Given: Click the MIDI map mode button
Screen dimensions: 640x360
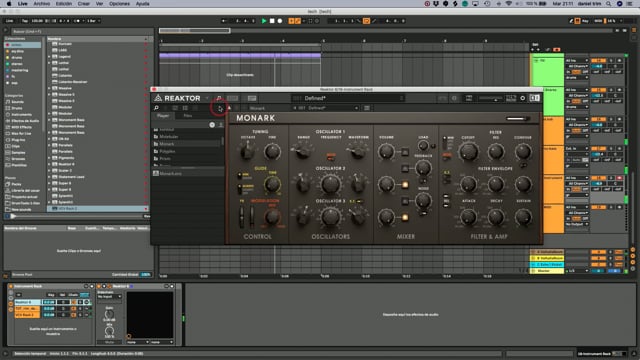Looking at the screenshot, I should coord(598,21).
